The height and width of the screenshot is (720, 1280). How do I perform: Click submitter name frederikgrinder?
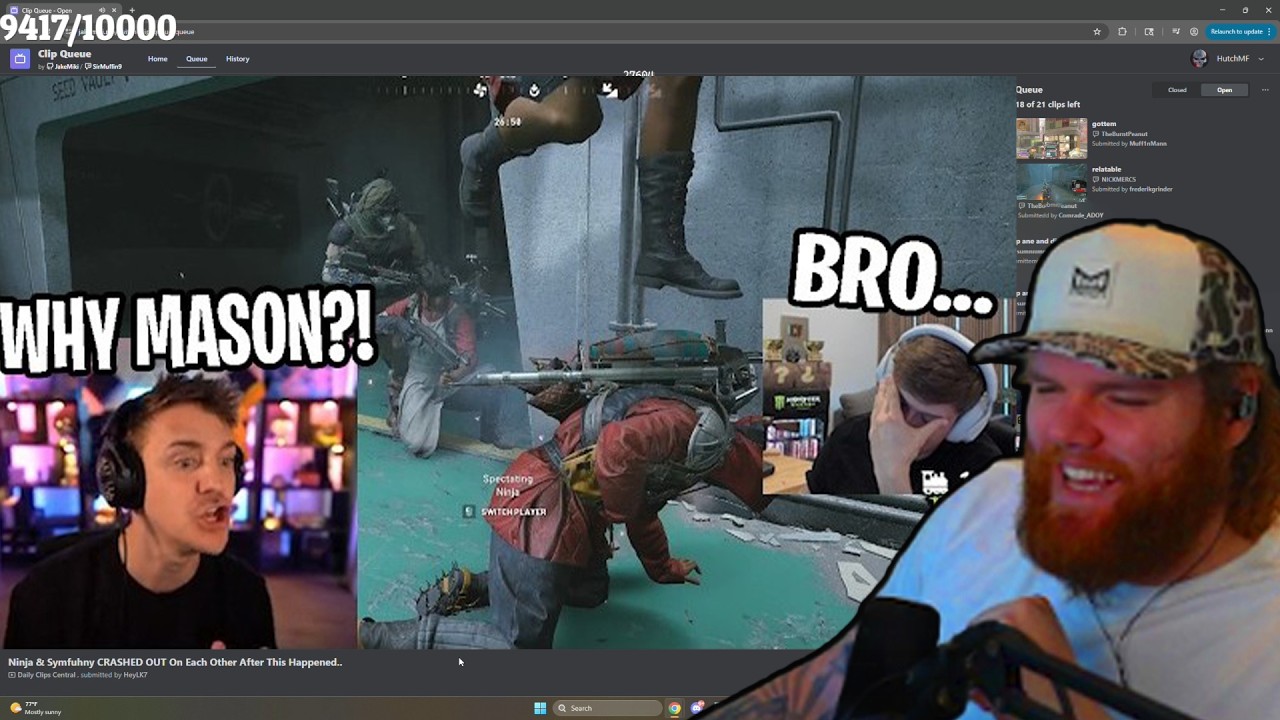coord(1151,189)
